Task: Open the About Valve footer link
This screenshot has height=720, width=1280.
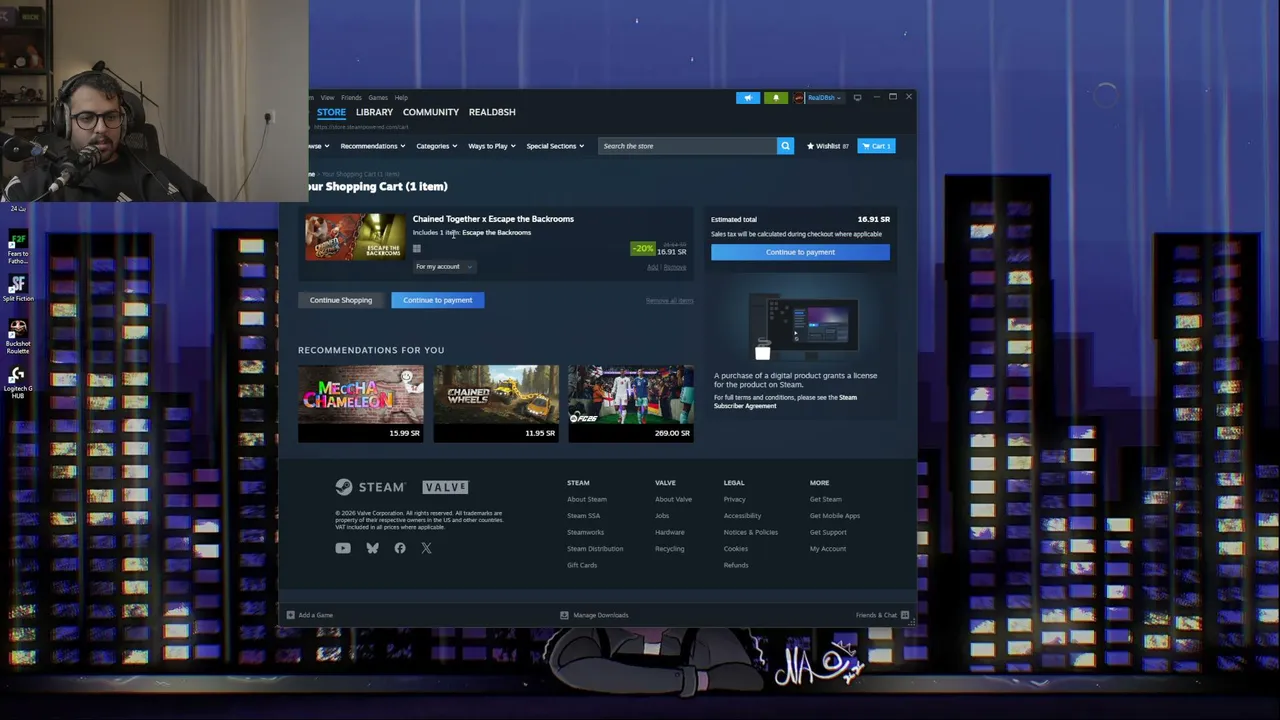Action: [673, 499]
